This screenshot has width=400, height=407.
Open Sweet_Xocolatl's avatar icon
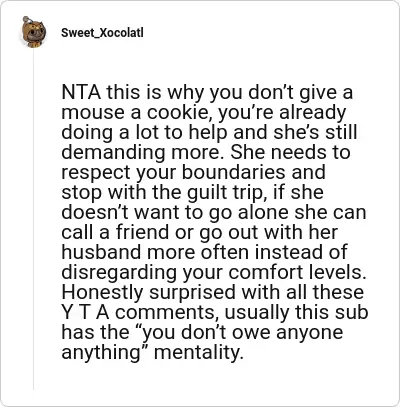pyautogui.click(x=33, y=32)
